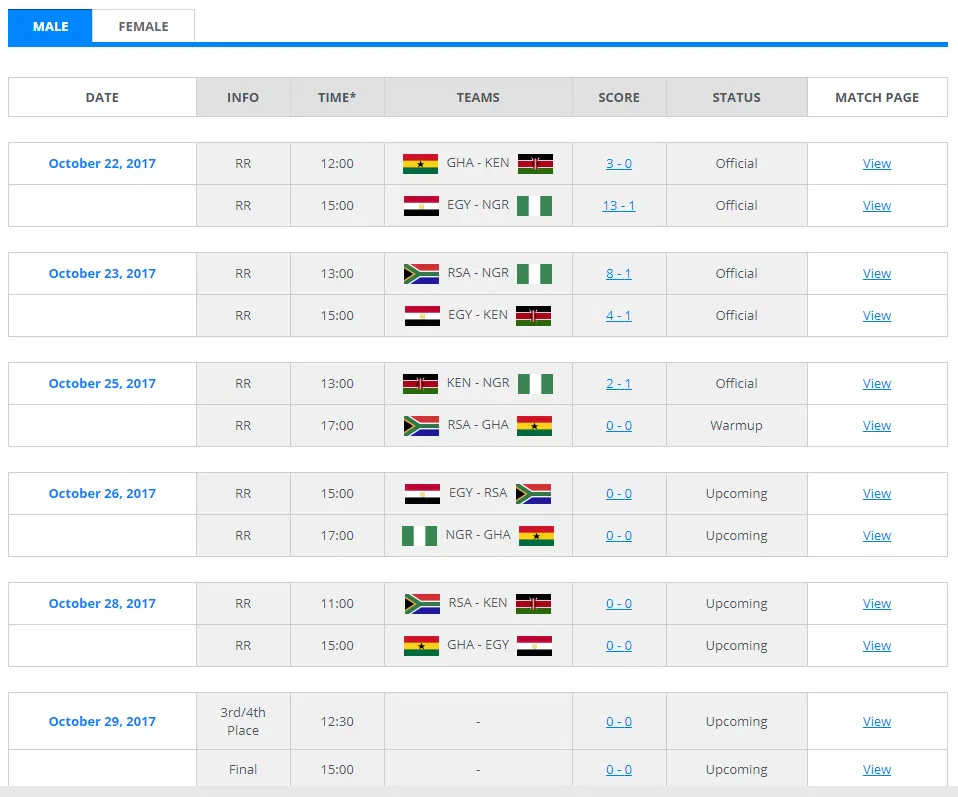View match page for RSA - NGR
This screenshot has width=958, height=797.
click(x=877, y=274)
